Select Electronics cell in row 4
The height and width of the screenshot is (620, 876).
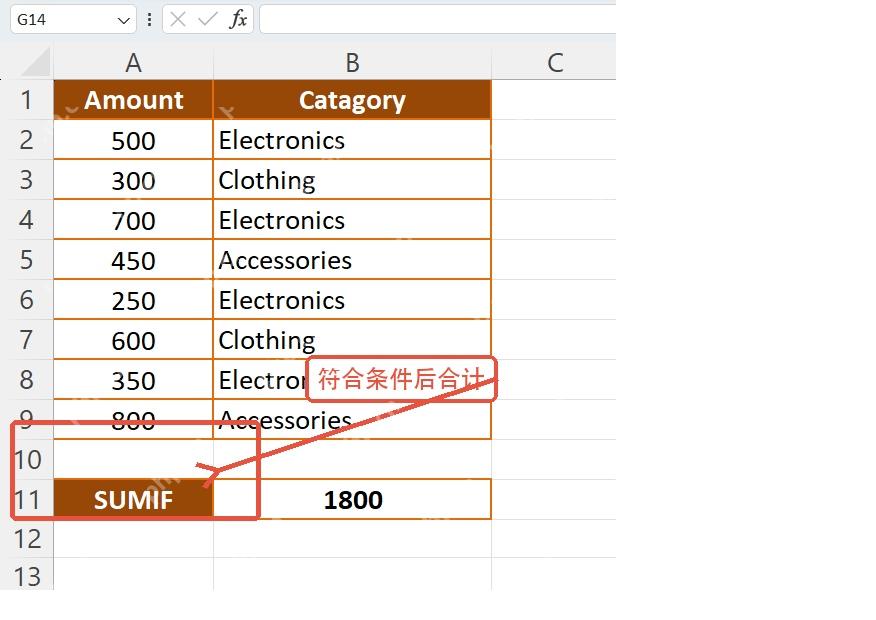click(x=352, y=220)
